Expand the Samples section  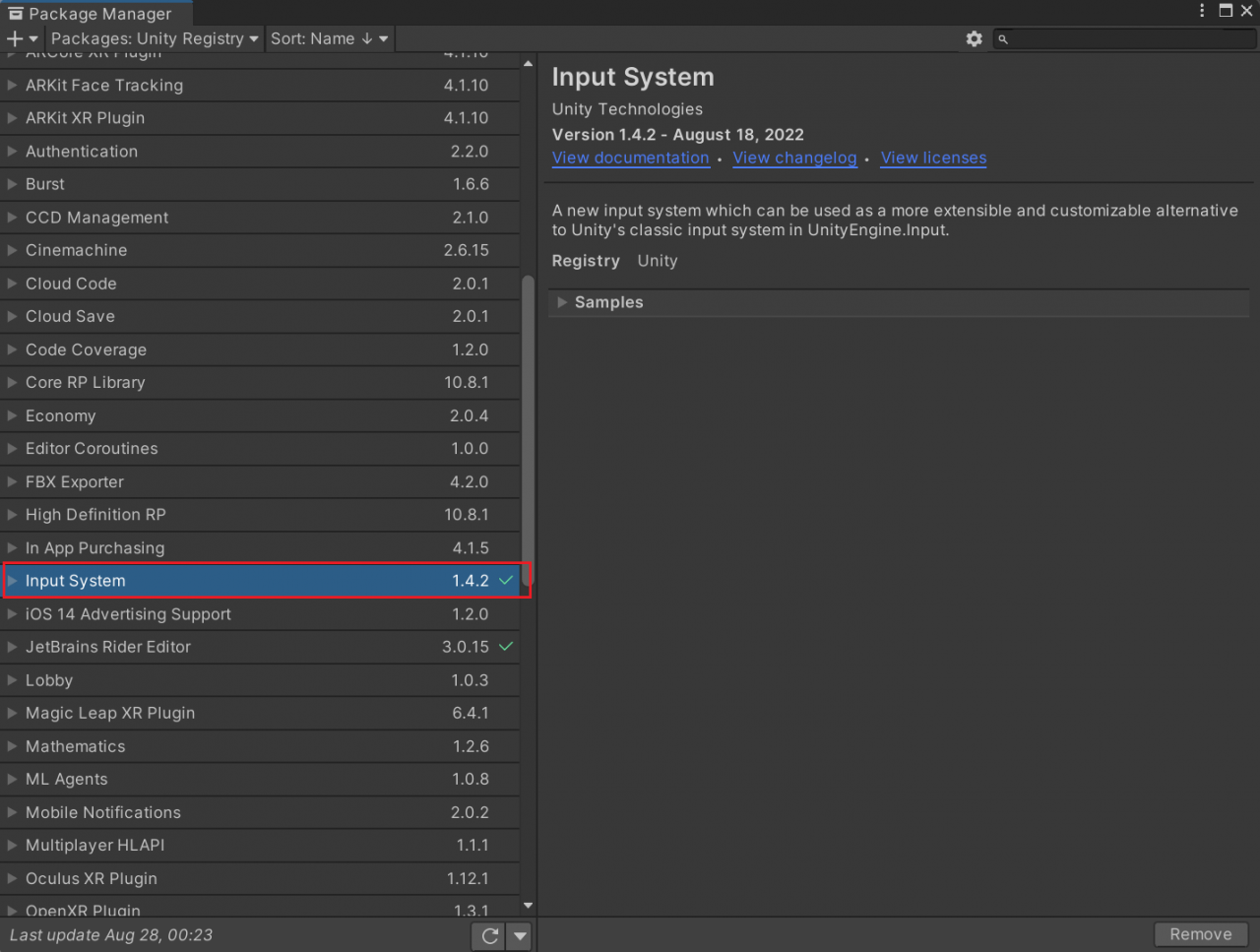(562, 302)
